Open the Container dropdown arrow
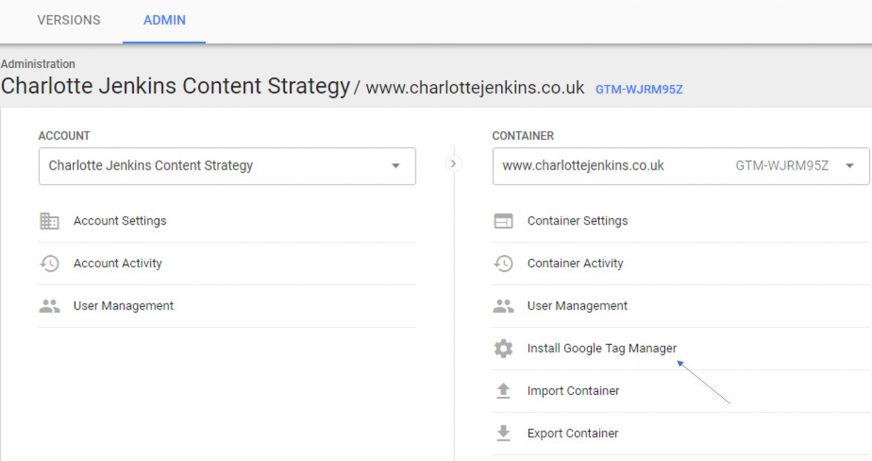This screenshot has width=872, height=461. click(849, 166)
